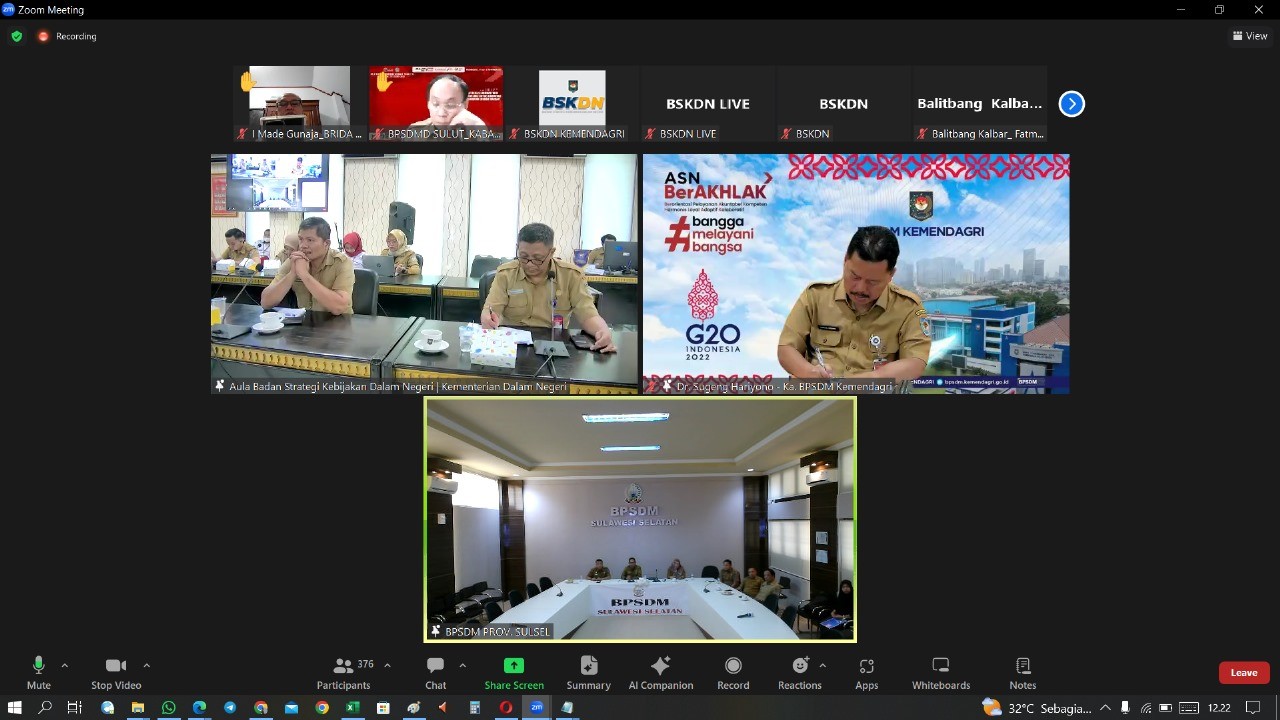Open the View menu
The image size is (1280, 720).
click(x=1249, y=35)
